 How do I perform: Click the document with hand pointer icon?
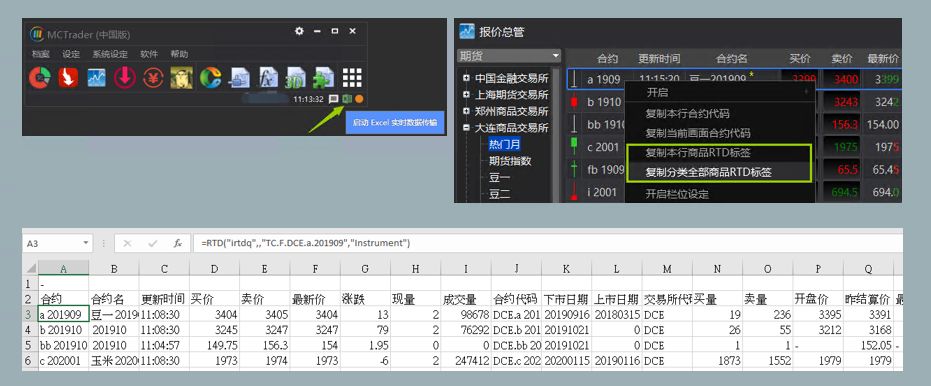[239, 78]
